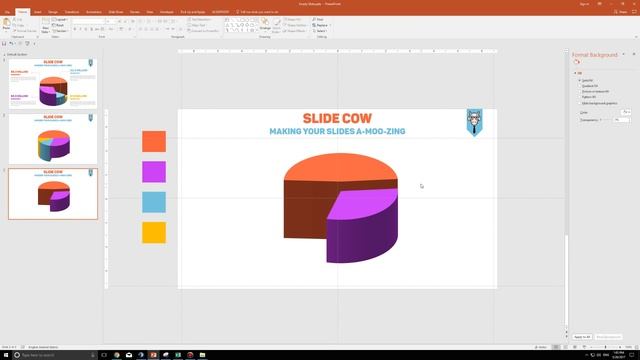Click the Replace command
Image resolution: width=640 pixels, height=360 pixels.
[320, 25]
